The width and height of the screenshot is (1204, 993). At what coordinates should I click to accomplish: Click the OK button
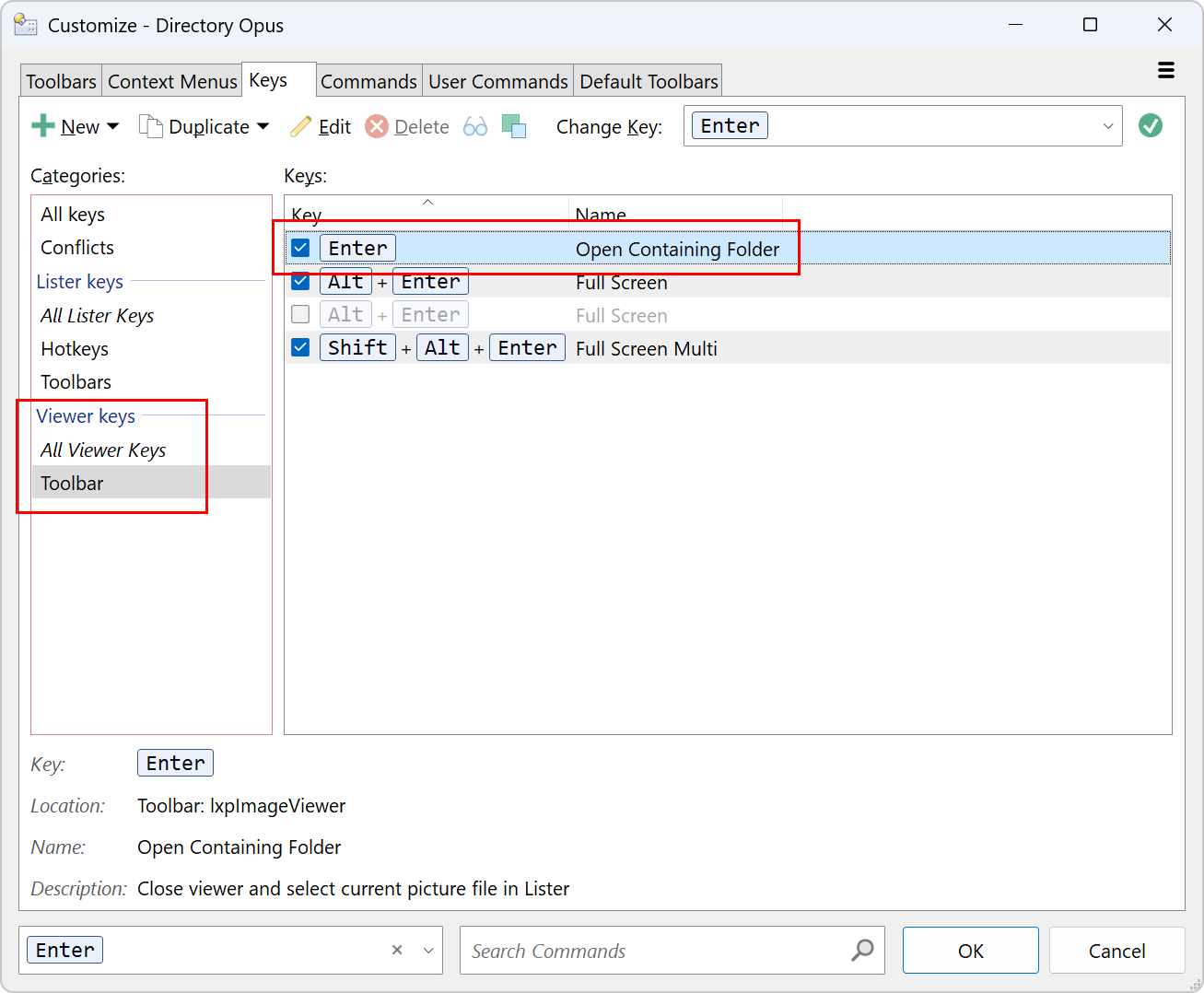click(971, 951)
